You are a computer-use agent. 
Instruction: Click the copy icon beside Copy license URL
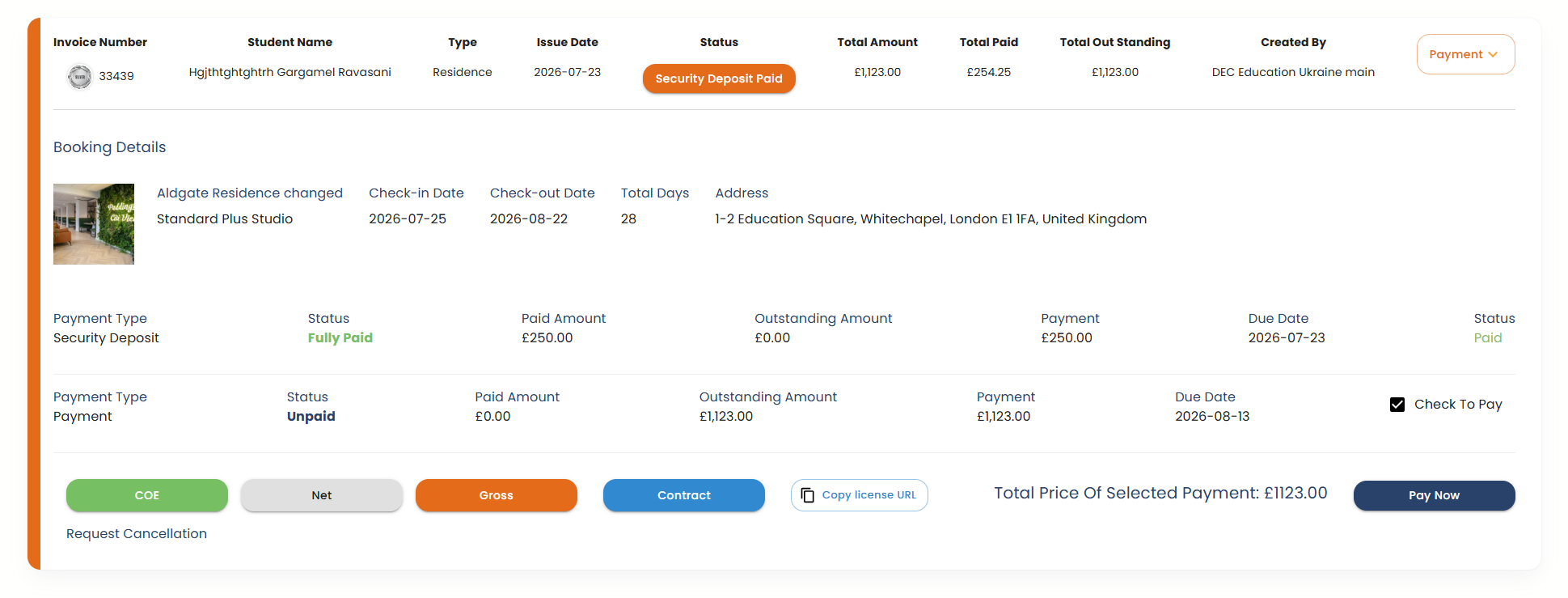point(807,495)
